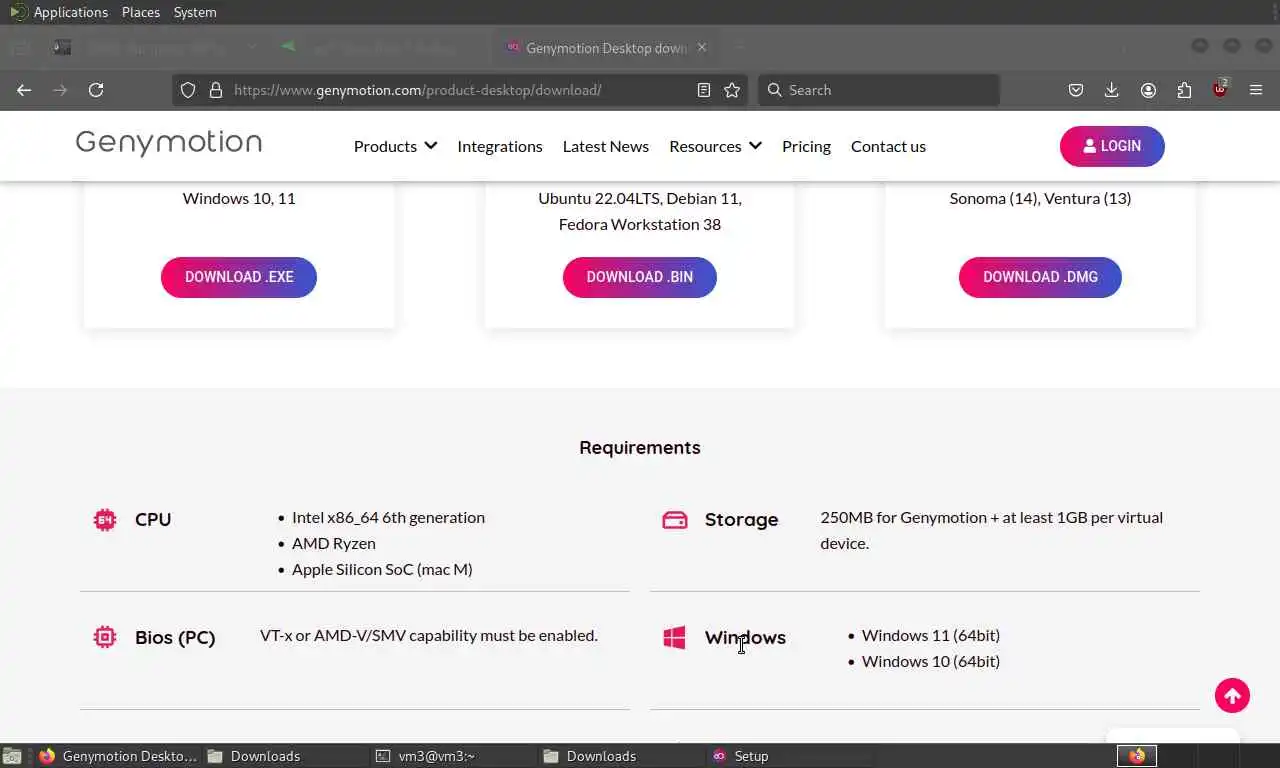The width and height of the screenshot is (1280, 768).
Task: Close the Genymotion Desktop download tab
Action: [x=701, y=47]
